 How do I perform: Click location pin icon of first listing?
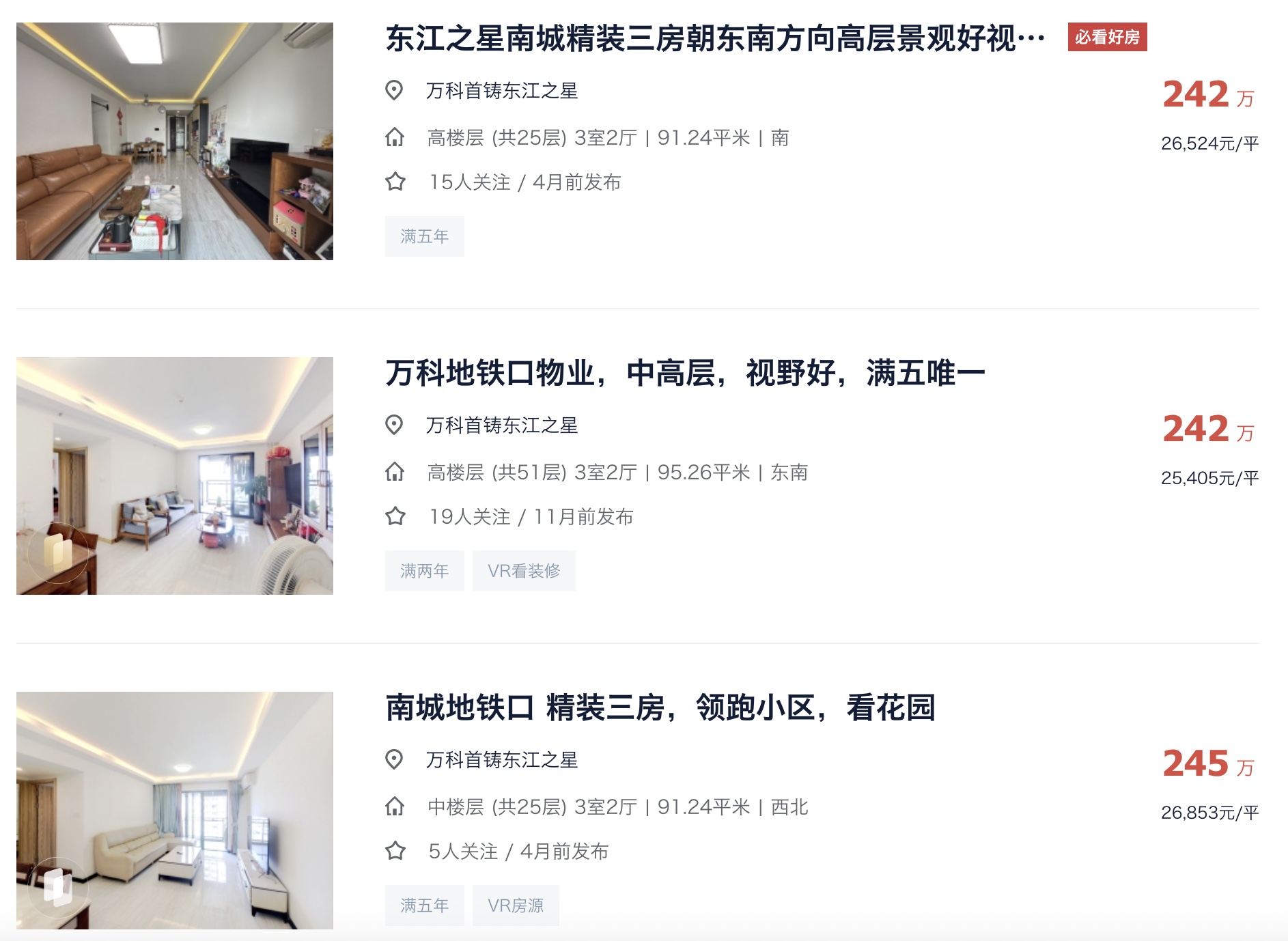(394, 90)
